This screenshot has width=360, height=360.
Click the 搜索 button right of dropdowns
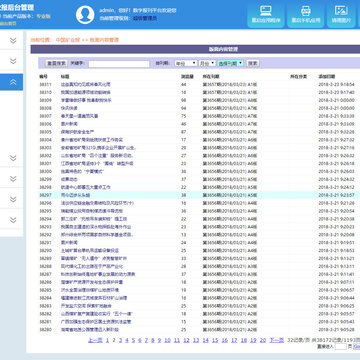pyautogui.click(x=253, y=63)
